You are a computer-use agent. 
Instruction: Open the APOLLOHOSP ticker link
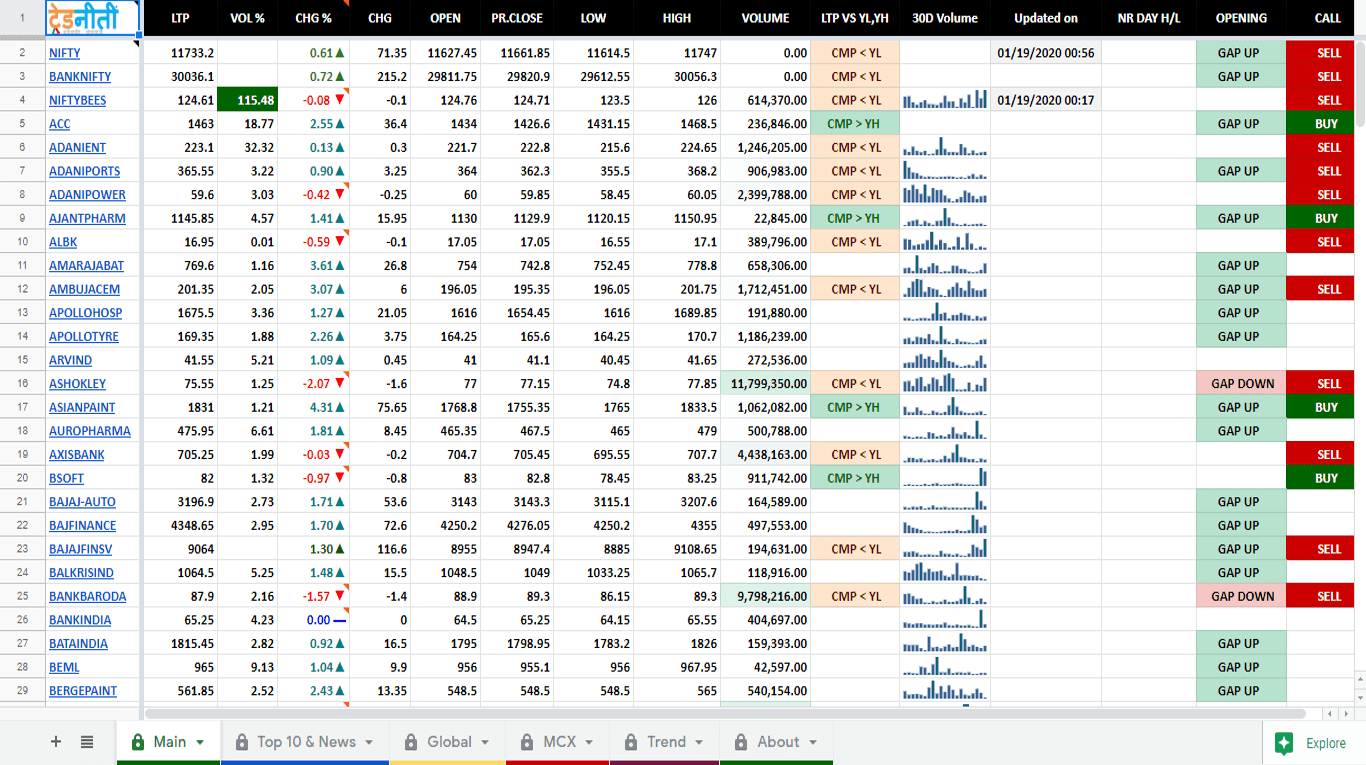pos(85,313)
